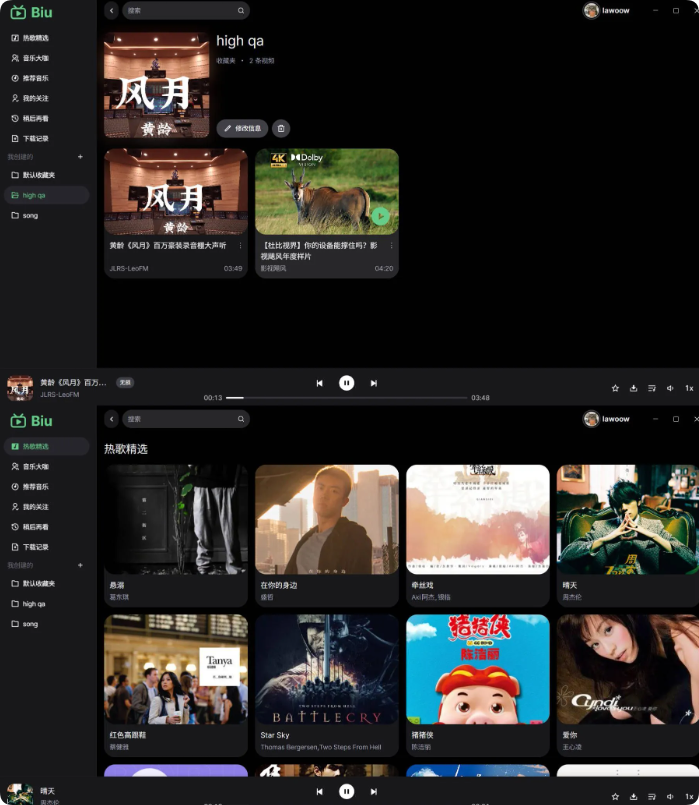Screen dimensions: 699x805
Task: Open 音乐大咖 in the high qa window sidebar
Action: click(x=31, y=58)
